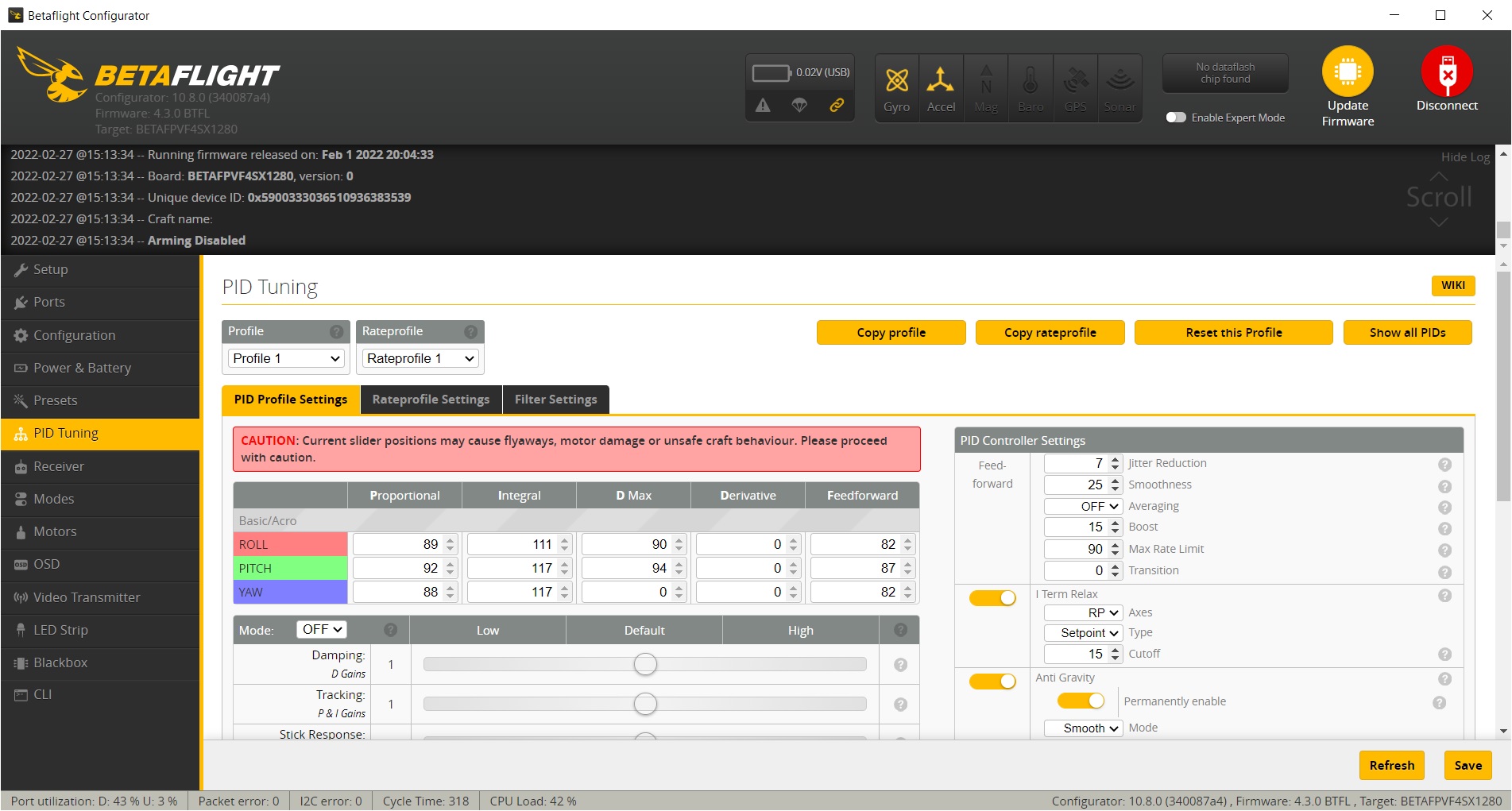The width and height of the screenshot is (1512, 811).
Task: Click Reset this Profile button
Action: tap(1233, 333)
